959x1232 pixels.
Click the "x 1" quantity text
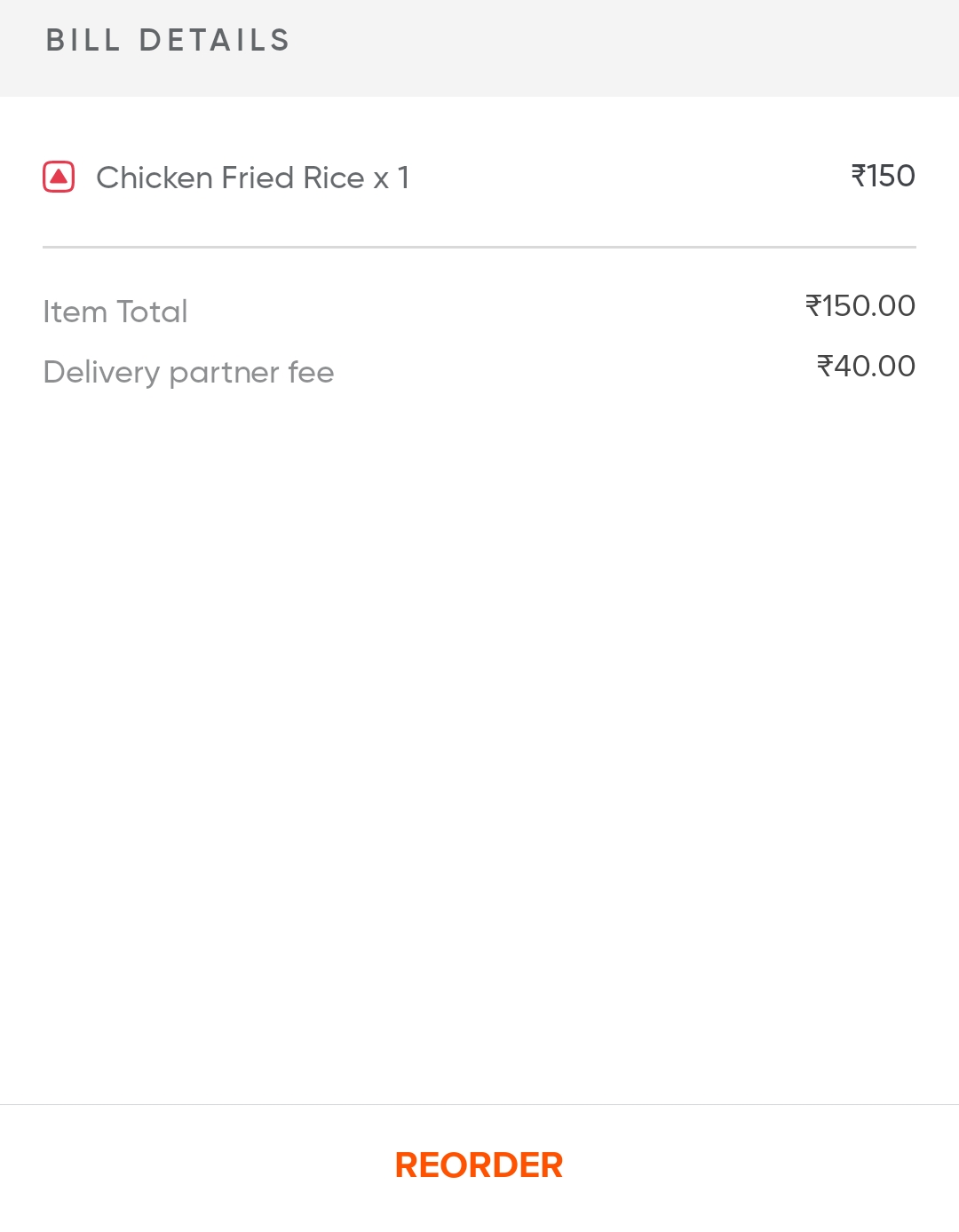(391, 178)
